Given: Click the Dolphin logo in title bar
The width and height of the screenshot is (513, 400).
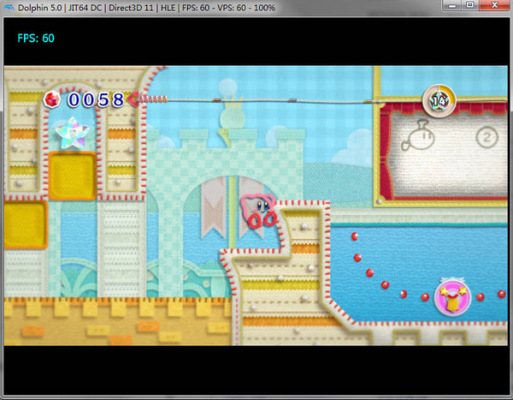Looking at the screenshot, I should point(9,7).
